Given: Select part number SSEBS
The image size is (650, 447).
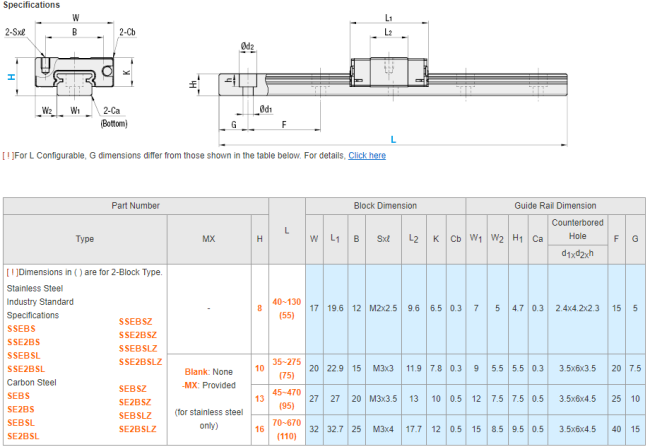Looking at the screenshot, I should click(x=21, y=328).
